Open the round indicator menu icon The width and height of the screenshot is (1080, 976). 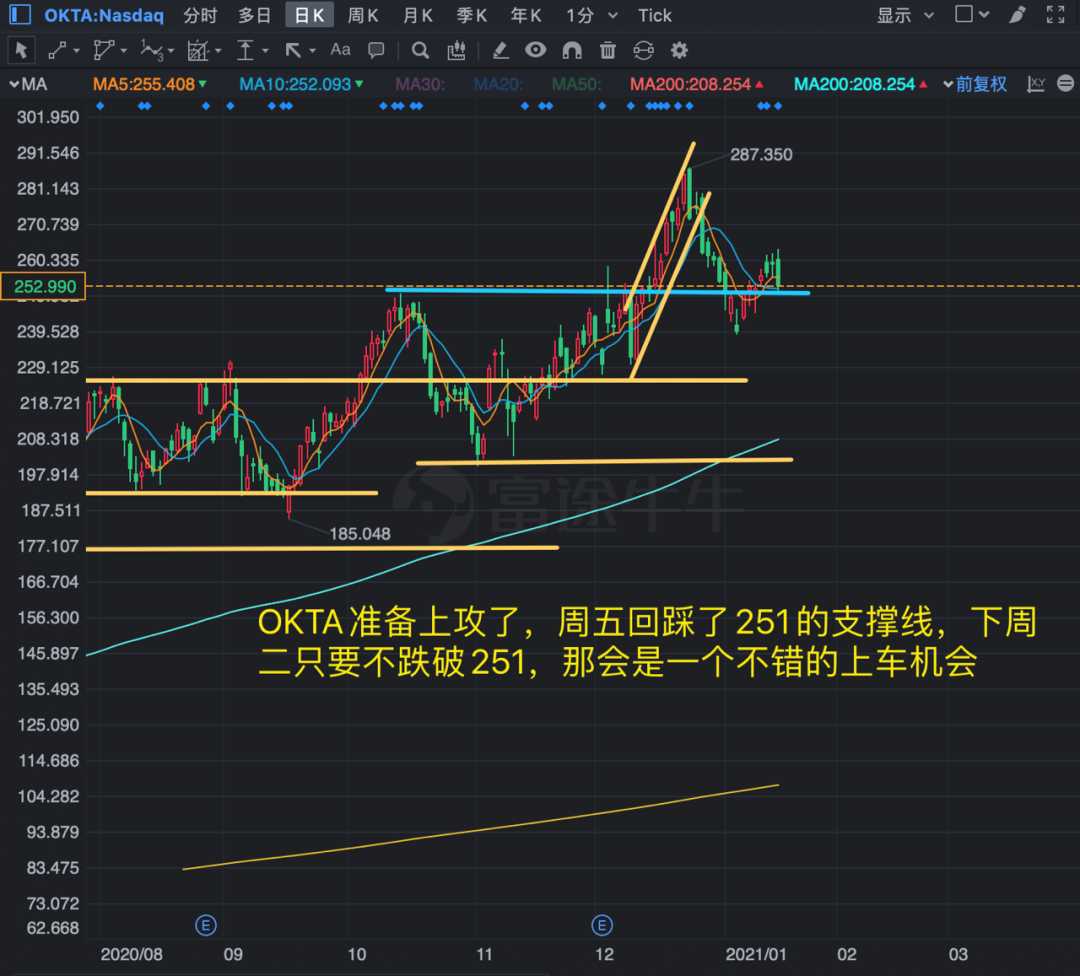tap(1066, 83)
